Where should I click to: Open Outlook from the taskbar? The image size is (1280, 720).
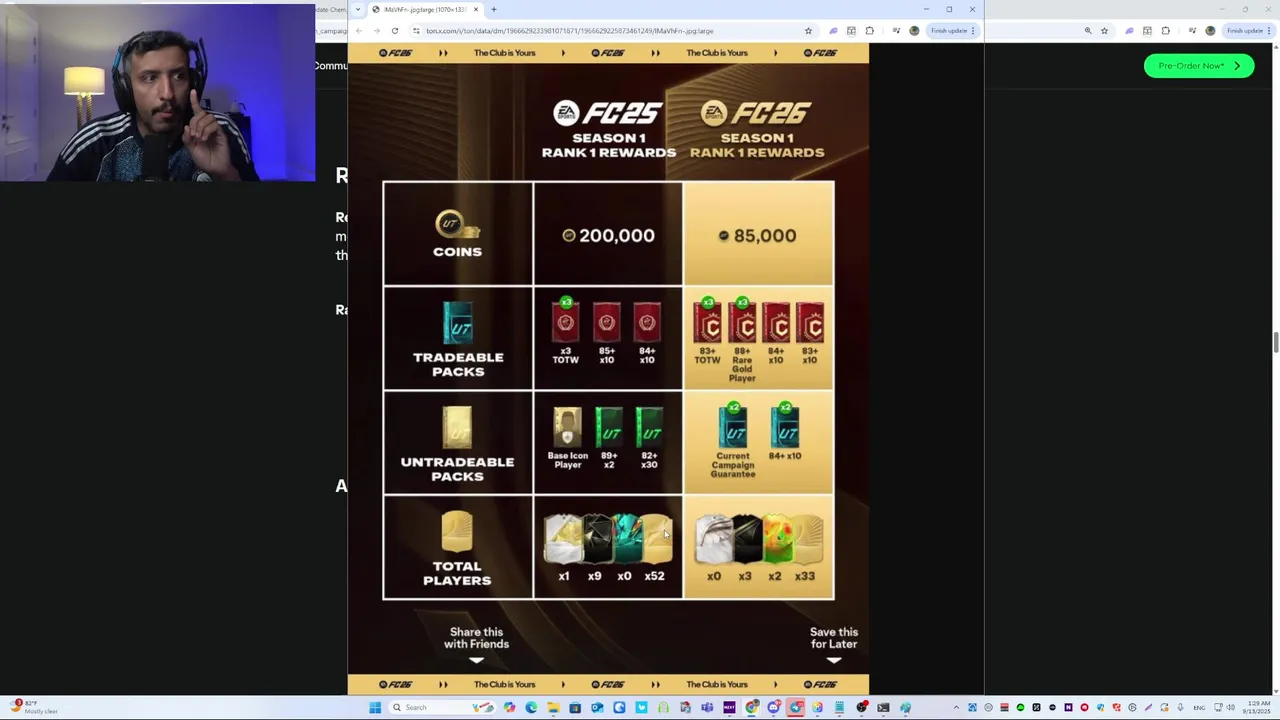[x=597, y=707]
